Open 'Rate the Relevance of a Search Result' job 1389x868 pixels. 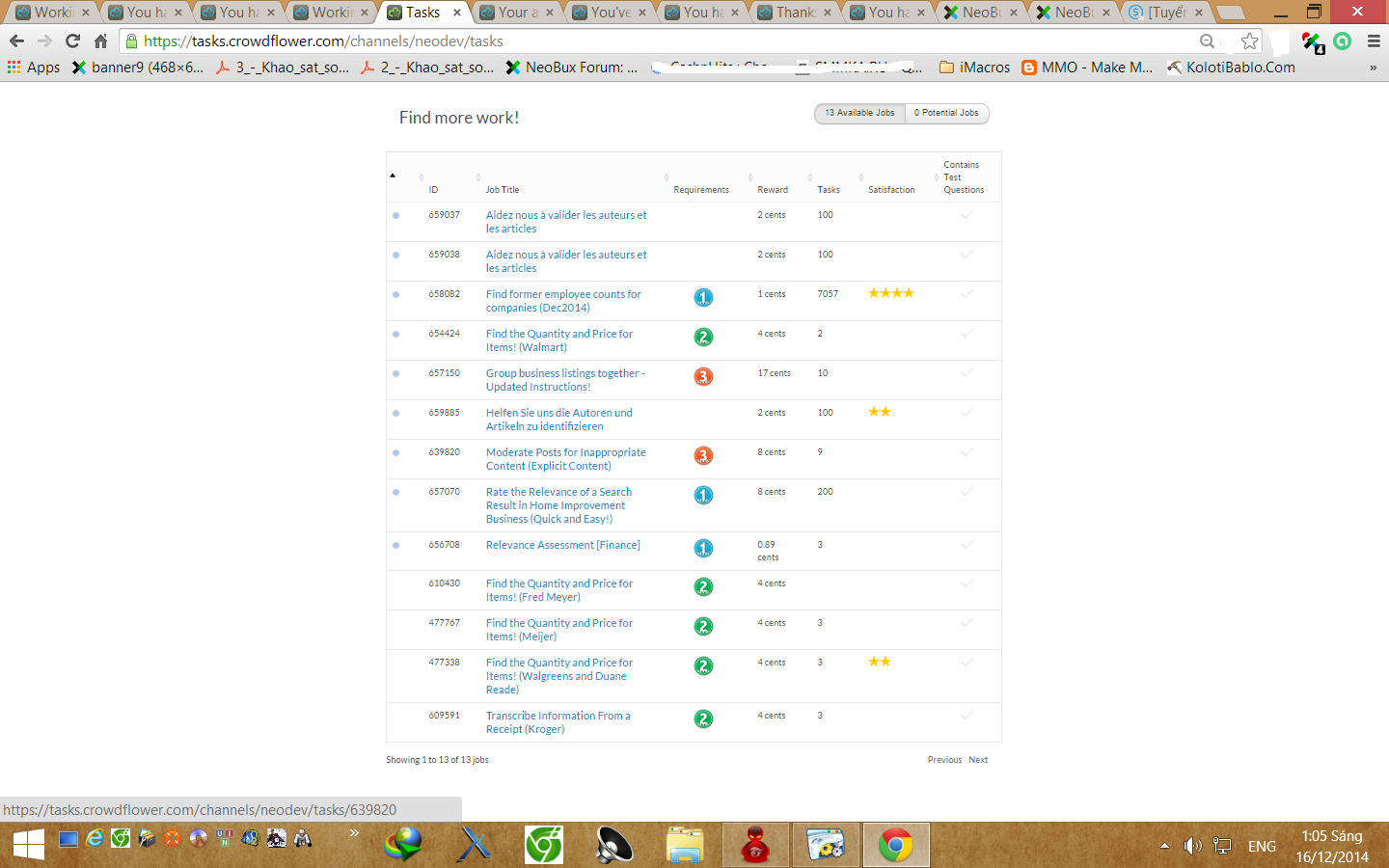[559, 505]
